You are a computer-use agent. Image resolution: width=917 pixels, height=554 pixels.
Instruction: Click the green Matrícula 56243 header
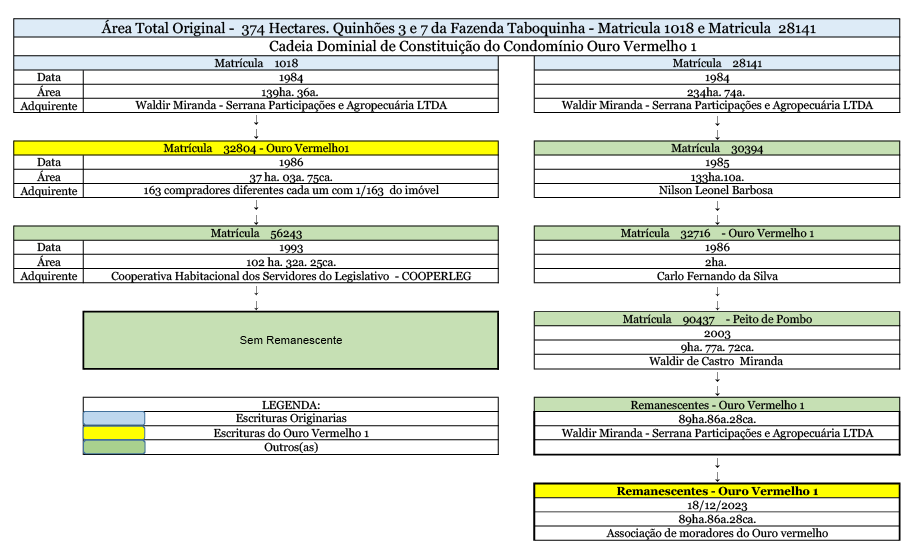click(x=257, y=233)
